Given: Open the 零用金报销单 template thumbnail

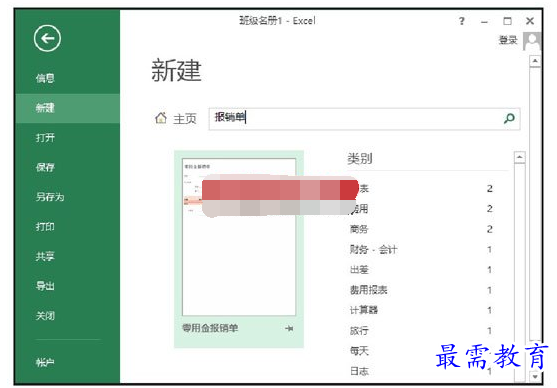Looking at the screenshot, I should [239, 237].
